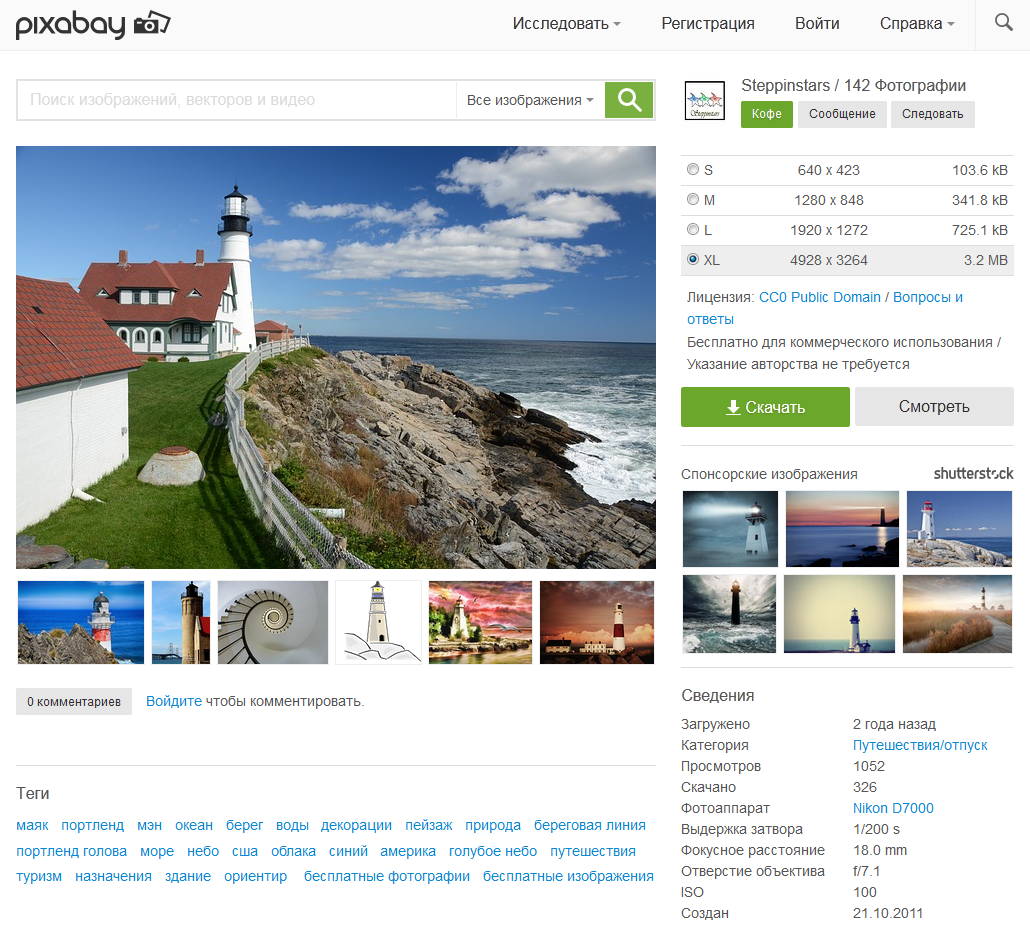The height and width of the screenshot is (941, 1030).
Task: Expand the Исследовать dropdown menu
Action: (566, 24)
